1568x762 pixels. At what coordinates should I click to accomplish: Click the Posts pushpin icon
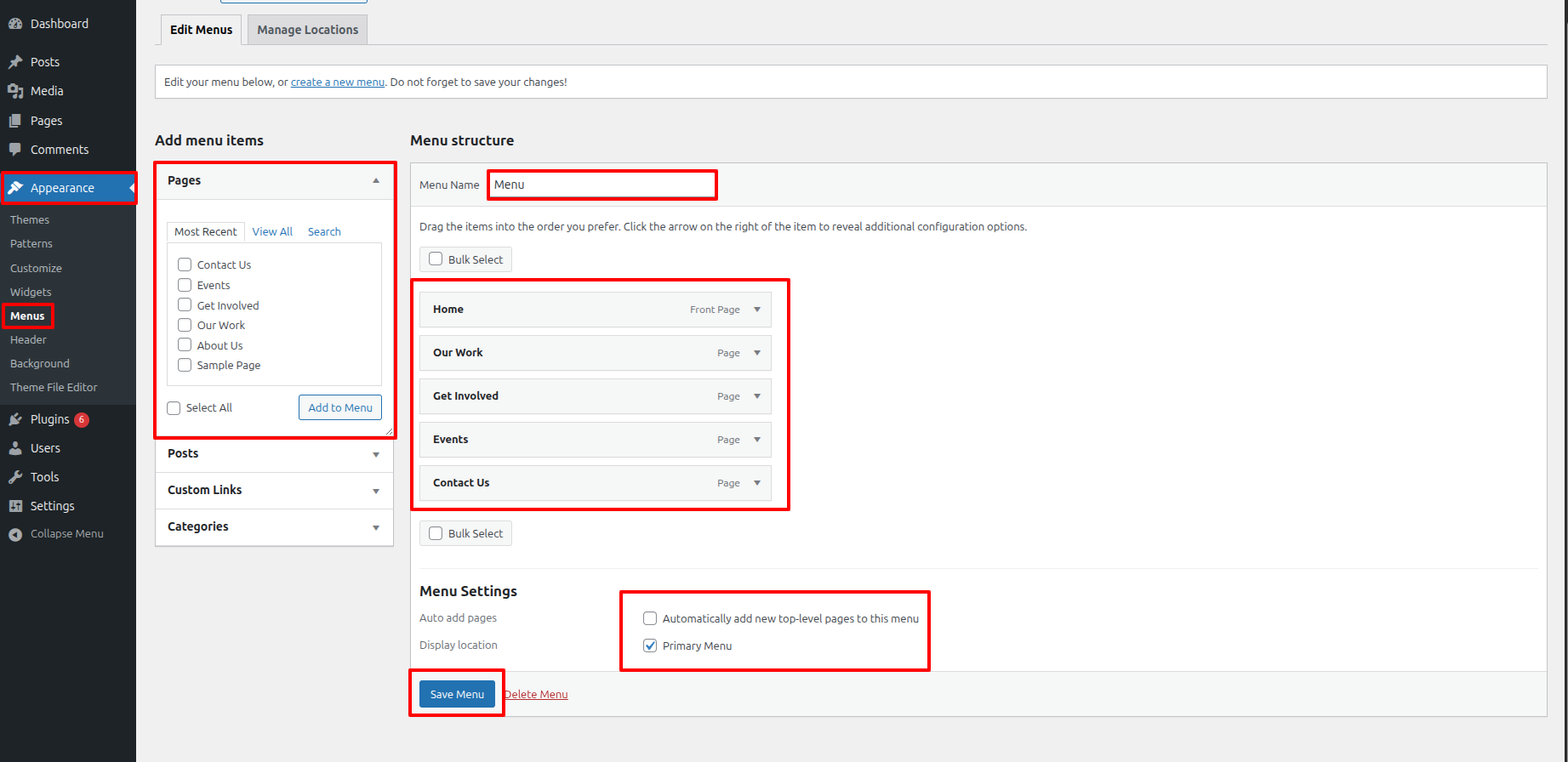pyautogui.click(x=15, y=62)
